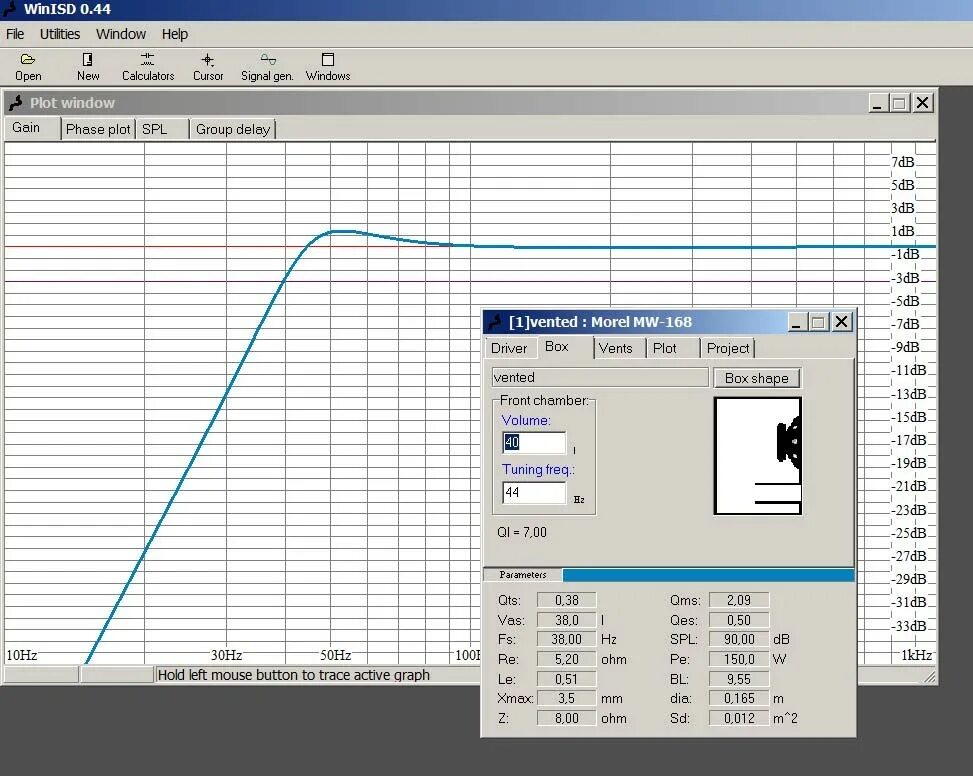This screenshot has width=973, height=776.
Task: Select the Driver tab in vented window
Action: tap(509, 348)
